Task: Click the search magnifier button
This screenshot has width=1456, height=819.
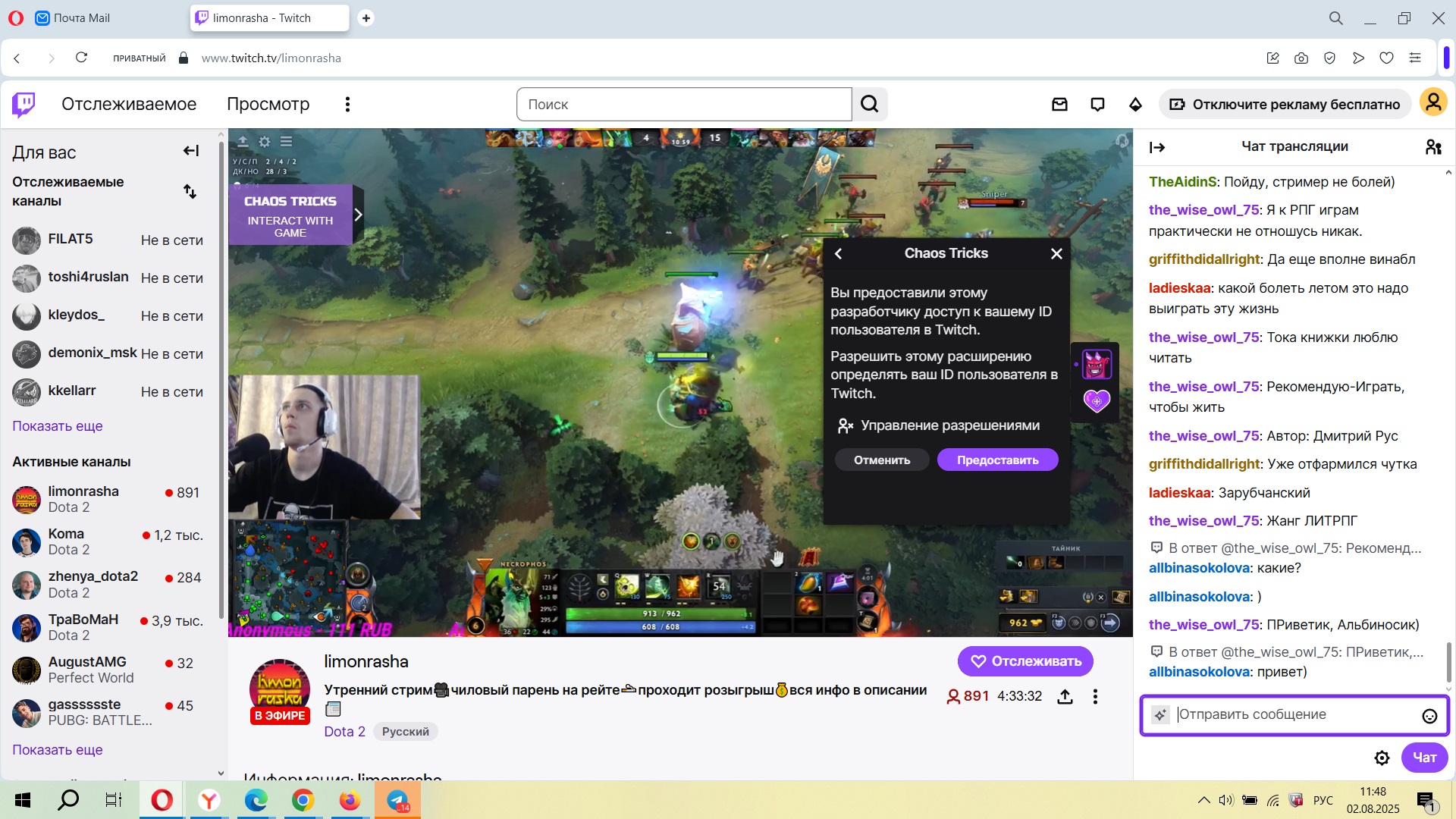Action: 870,104
